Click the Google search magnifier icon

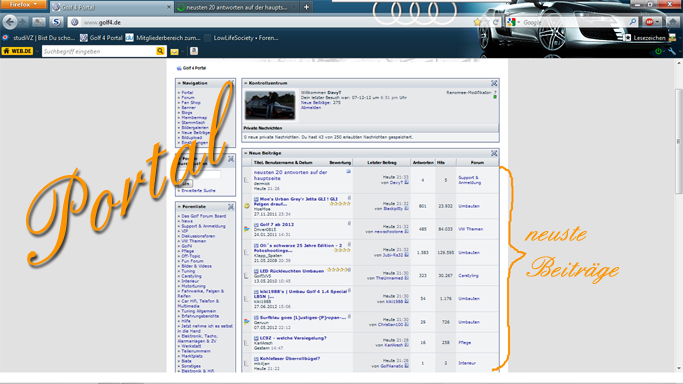point(632,22)
